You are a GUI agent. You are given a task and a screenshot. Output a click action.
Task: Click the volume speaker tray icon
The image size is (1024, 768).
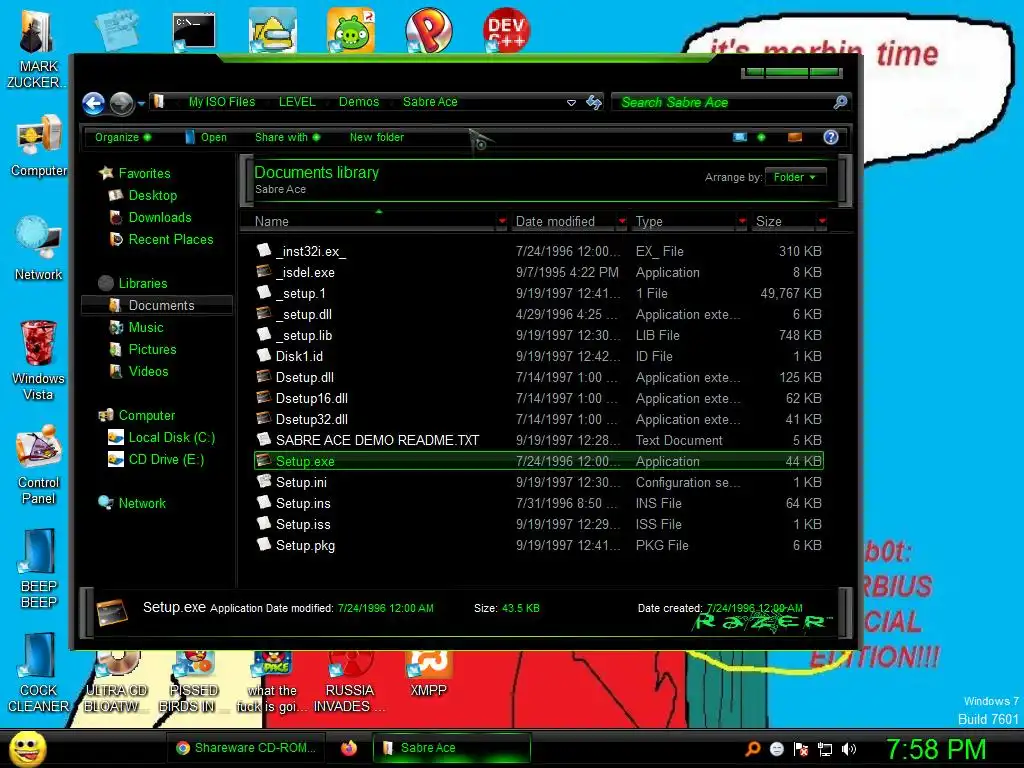point(848,749)
